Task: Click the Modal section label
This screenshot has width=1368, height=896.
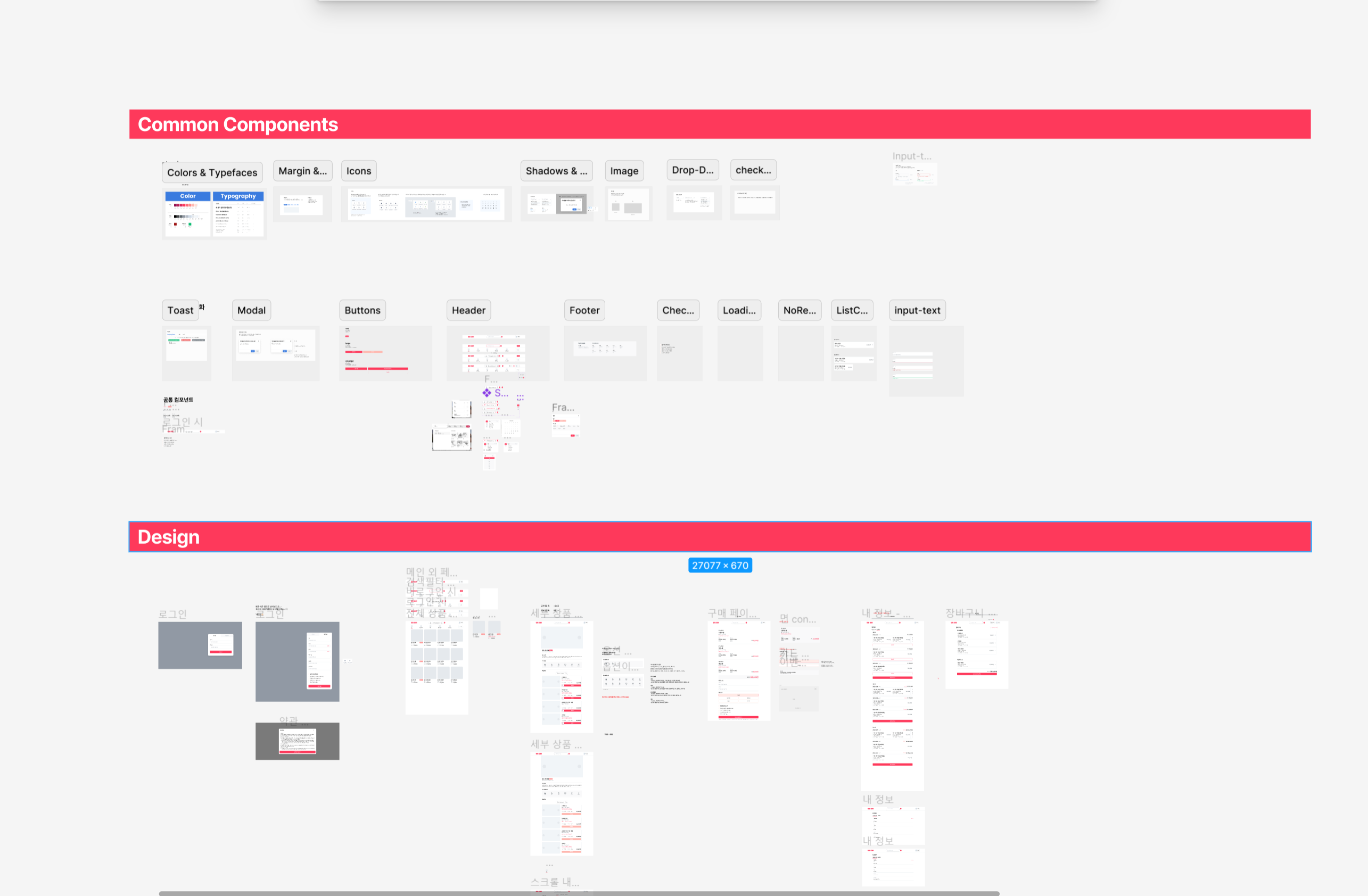Action: tap(251, 310)
